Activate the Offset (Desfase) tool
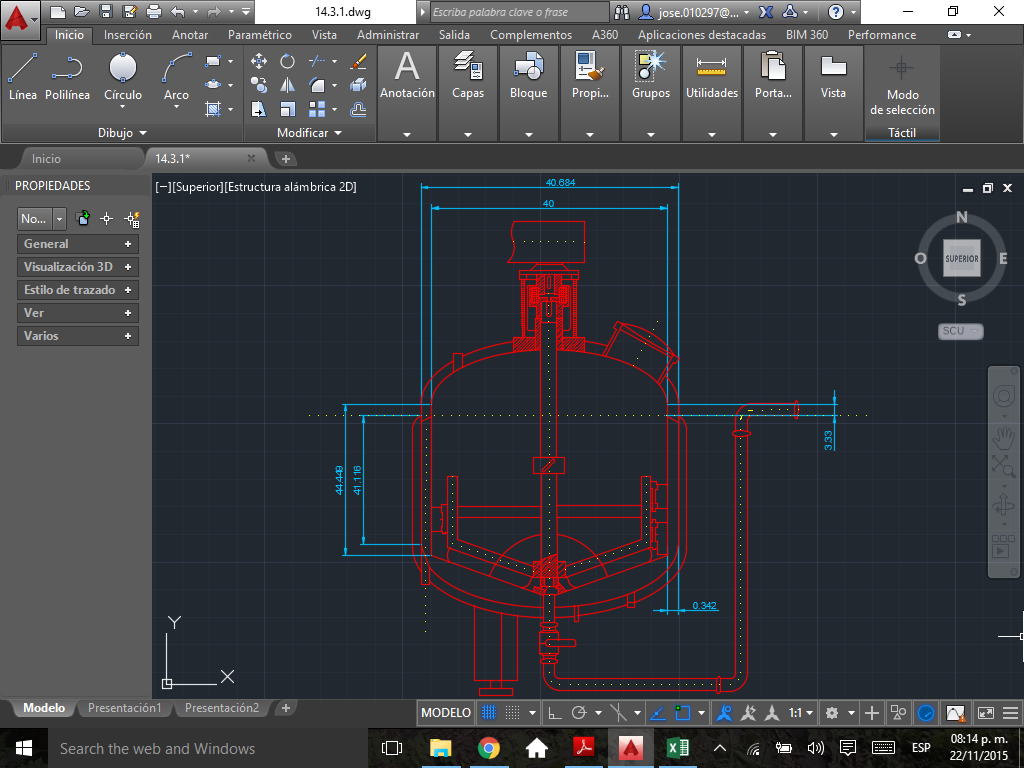The image size is (1024, 768). click(x=358, y=109)
